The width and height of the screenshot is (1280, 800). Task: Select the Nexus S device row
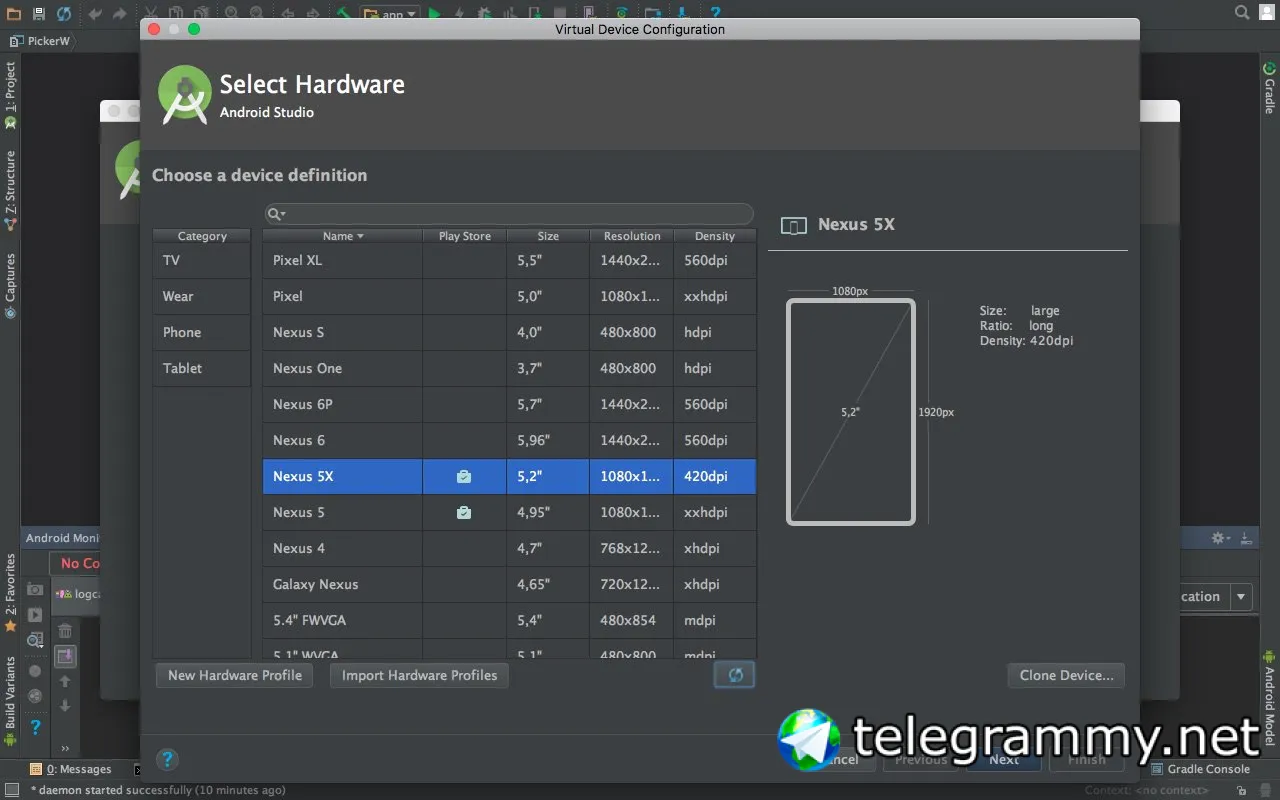pos(509,332)
